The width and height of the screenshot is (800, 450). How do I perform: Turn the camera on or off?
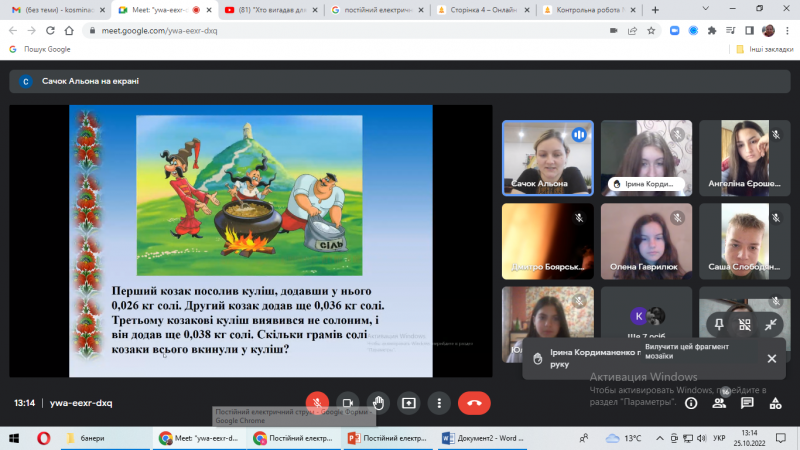pos(347,403)
